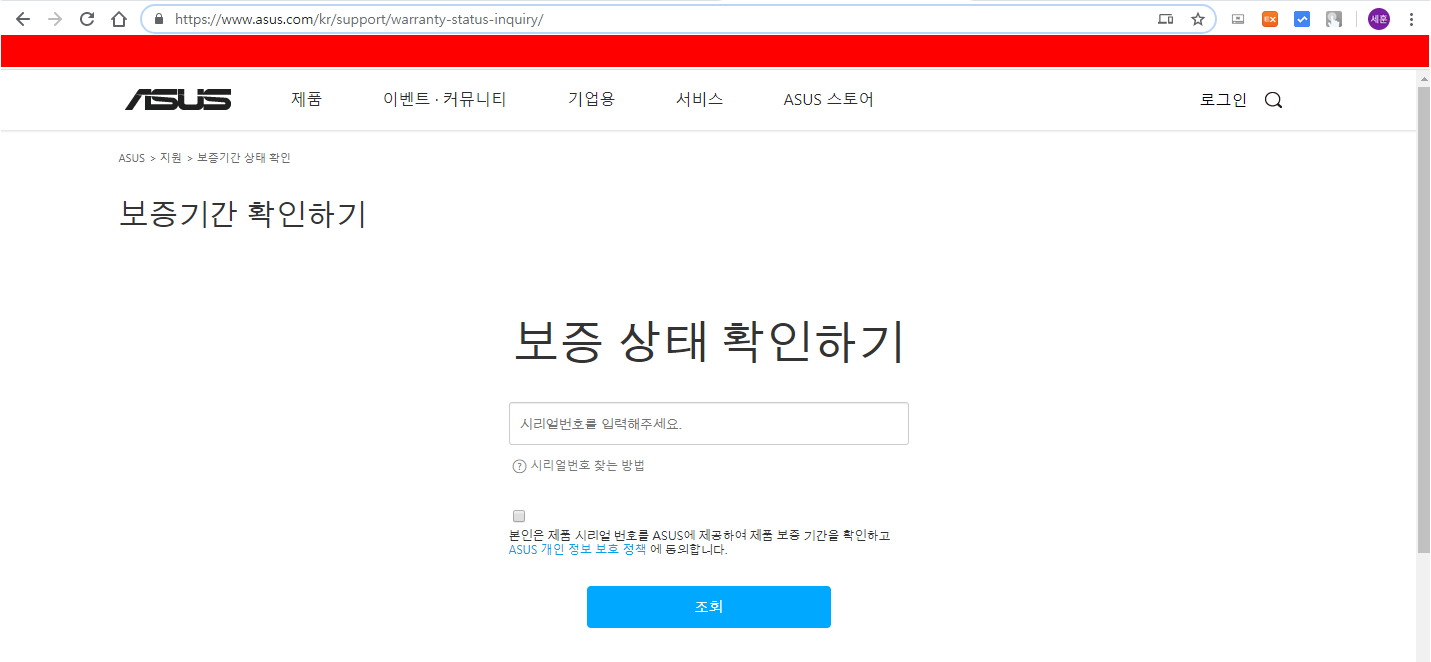Click the browser forward arrow

coord(55,19)
